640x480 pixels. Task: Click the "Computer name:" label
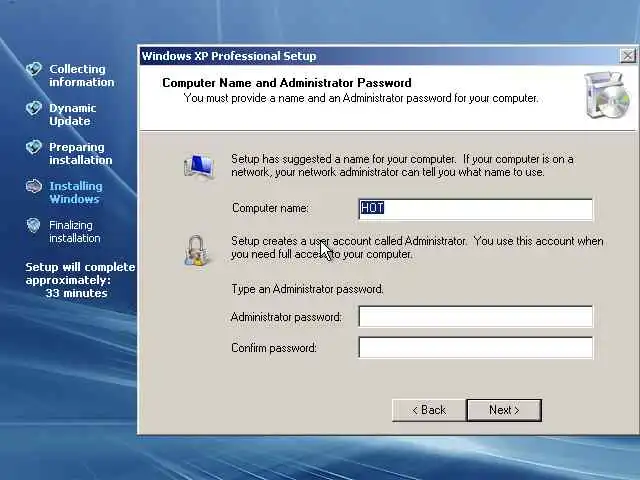270,208
